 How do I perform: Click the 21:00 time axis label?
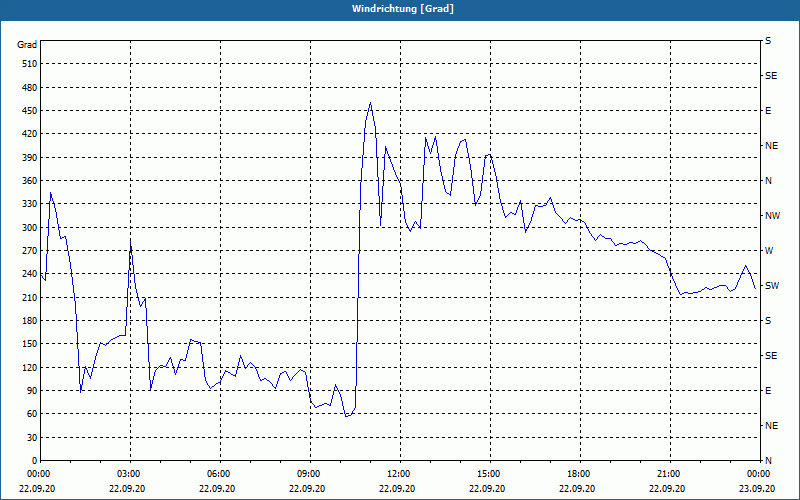pos(667,474)
